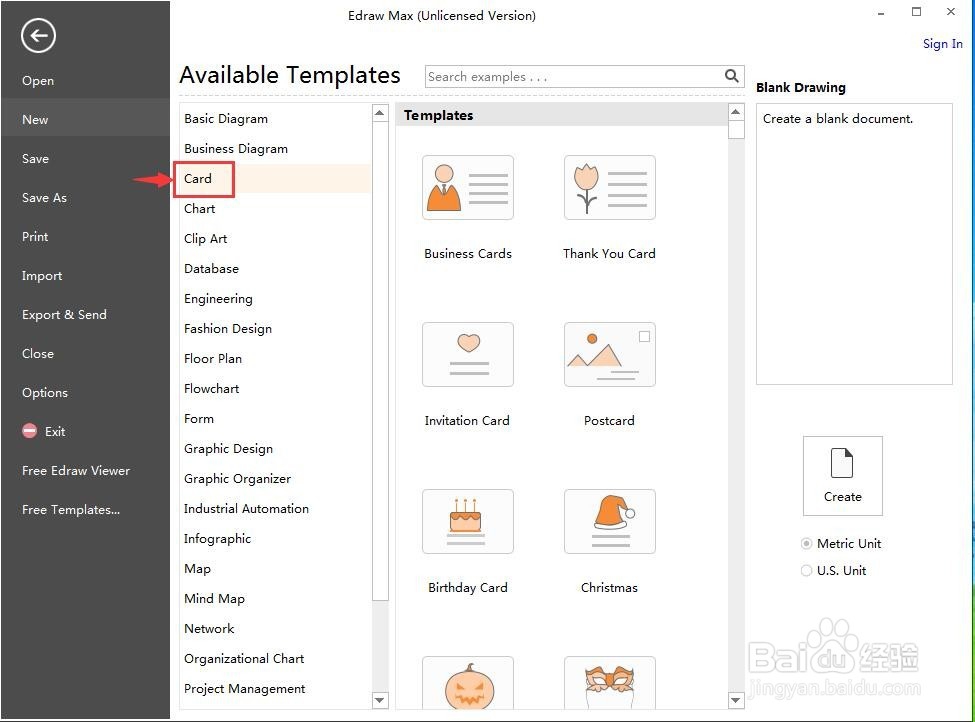Click the category list scrollbar thumb

click(x=380, y=361)
